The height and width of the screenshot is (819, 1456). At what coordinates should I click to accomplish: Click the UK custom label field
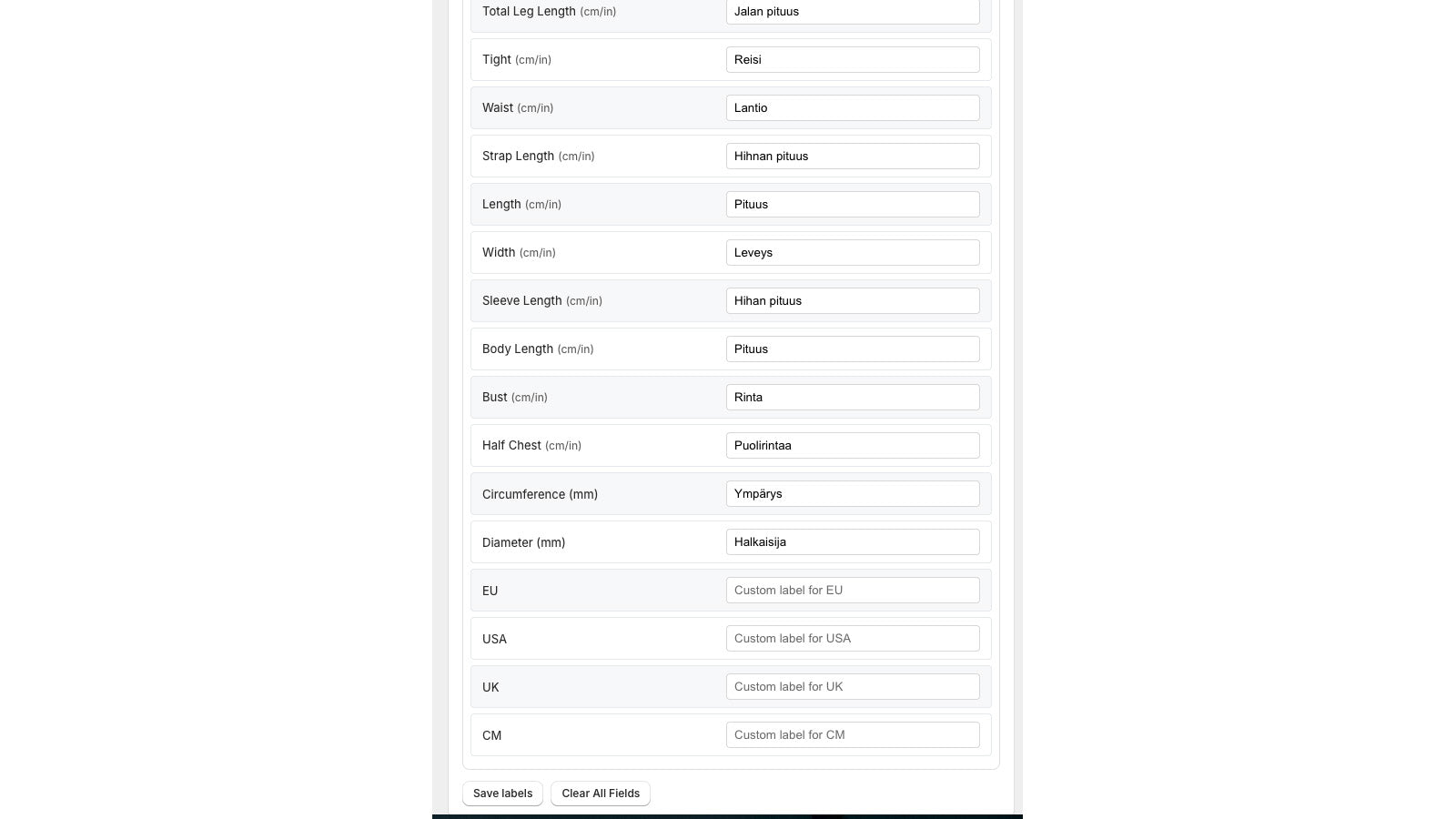click(852, 687)
